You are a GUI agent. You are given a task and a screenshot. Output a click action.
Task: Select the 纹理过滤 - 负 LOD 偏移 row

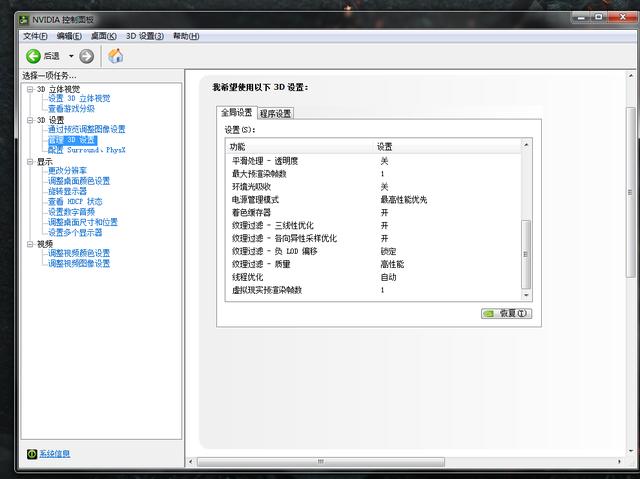[x=373, y=251]
